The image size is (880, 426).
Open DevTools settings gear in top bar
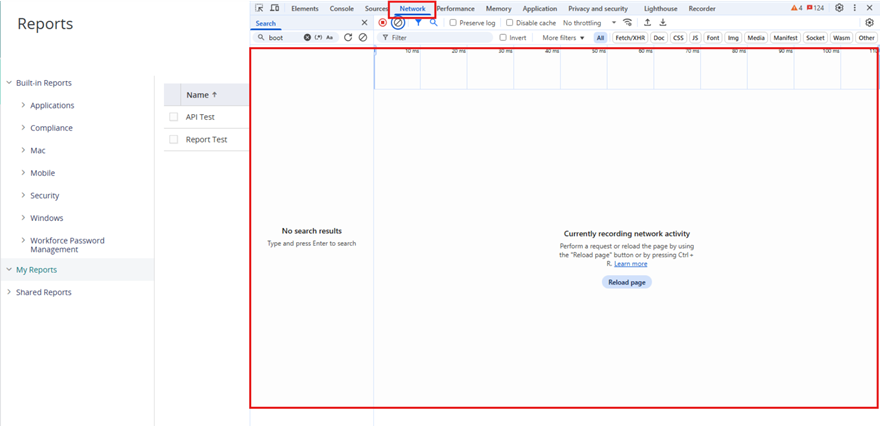click(x=839, y=8)
